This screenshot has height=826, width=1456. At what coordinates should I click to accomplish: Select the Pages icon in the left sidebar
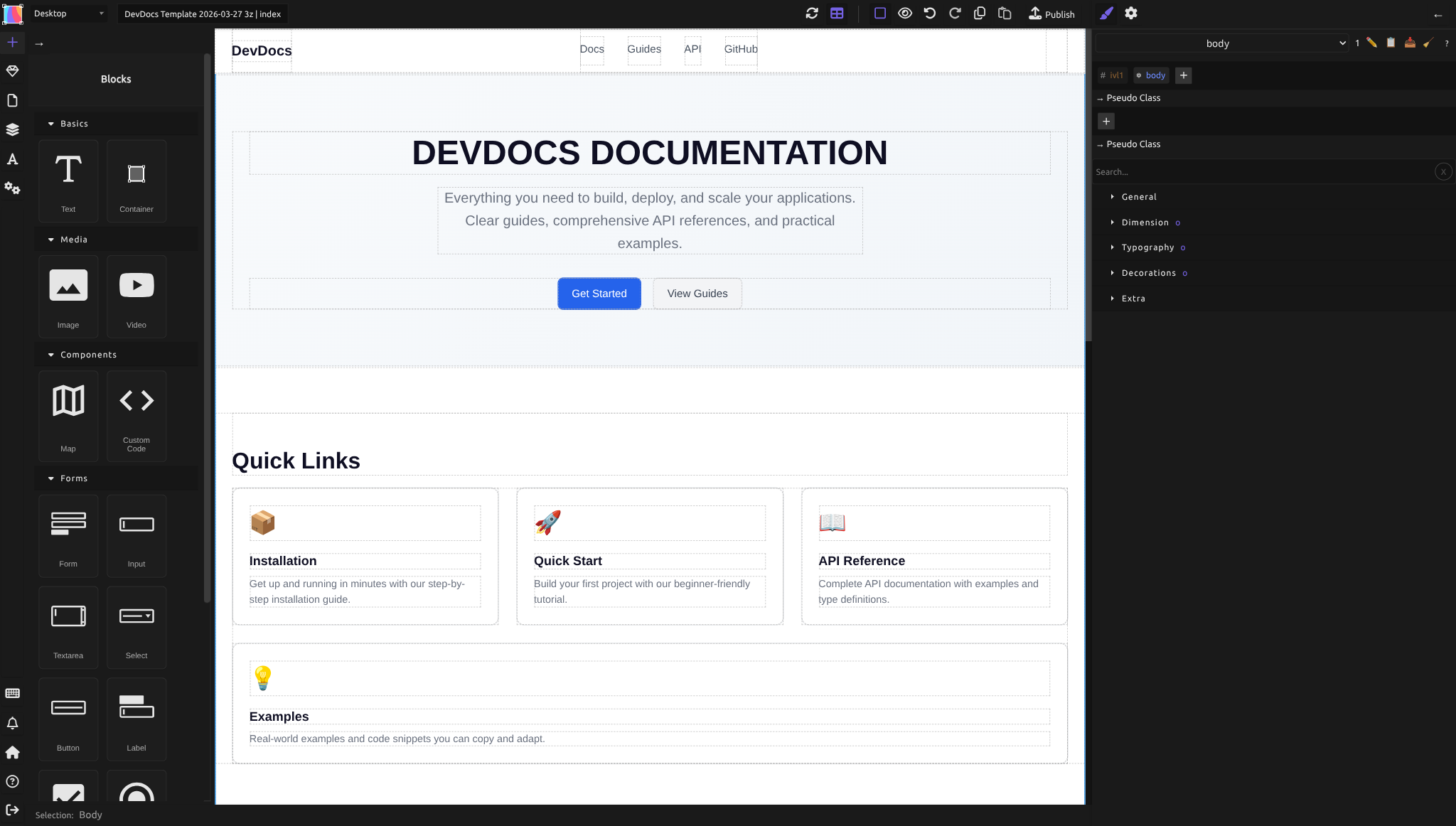click(13, 100)
